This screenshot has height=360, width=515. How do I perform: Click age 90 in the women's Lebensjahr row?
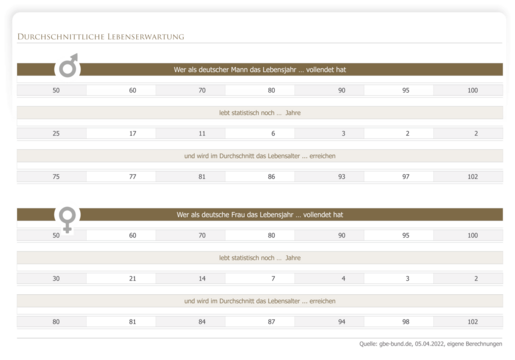342,235
